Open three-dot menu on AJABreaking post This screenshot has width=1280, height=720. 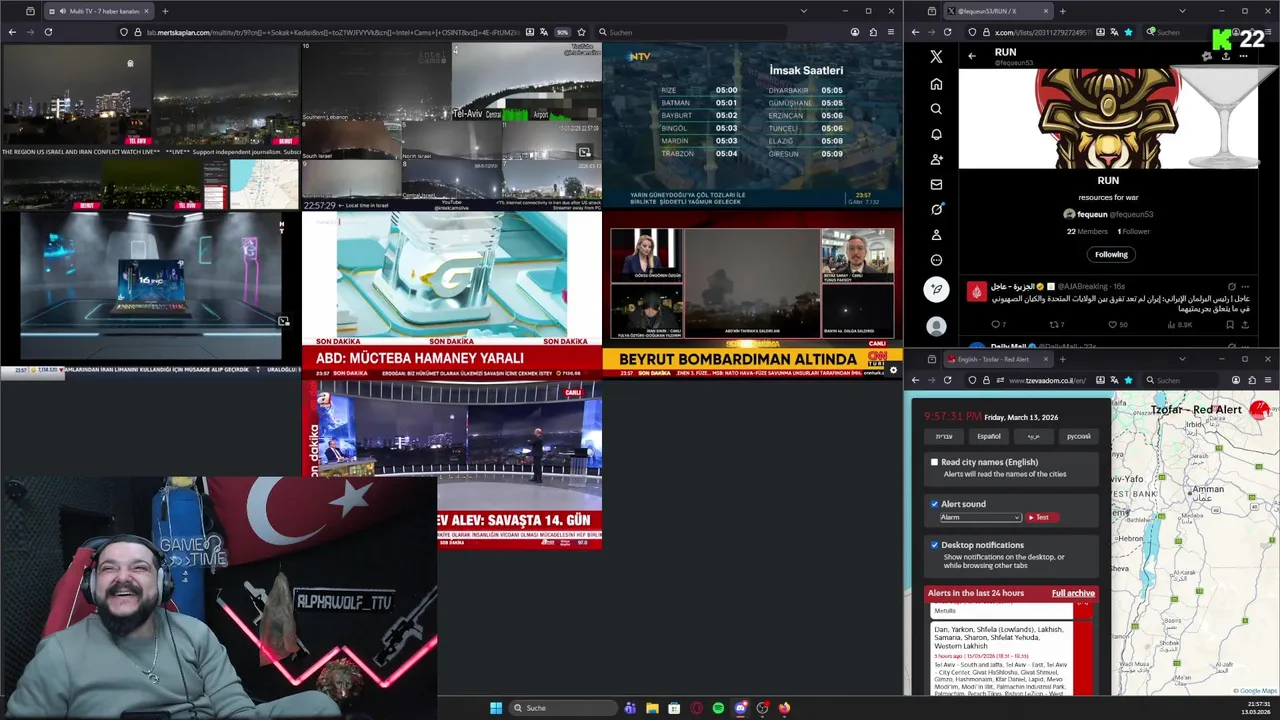pyautogui.click(x=1247, y=286)
